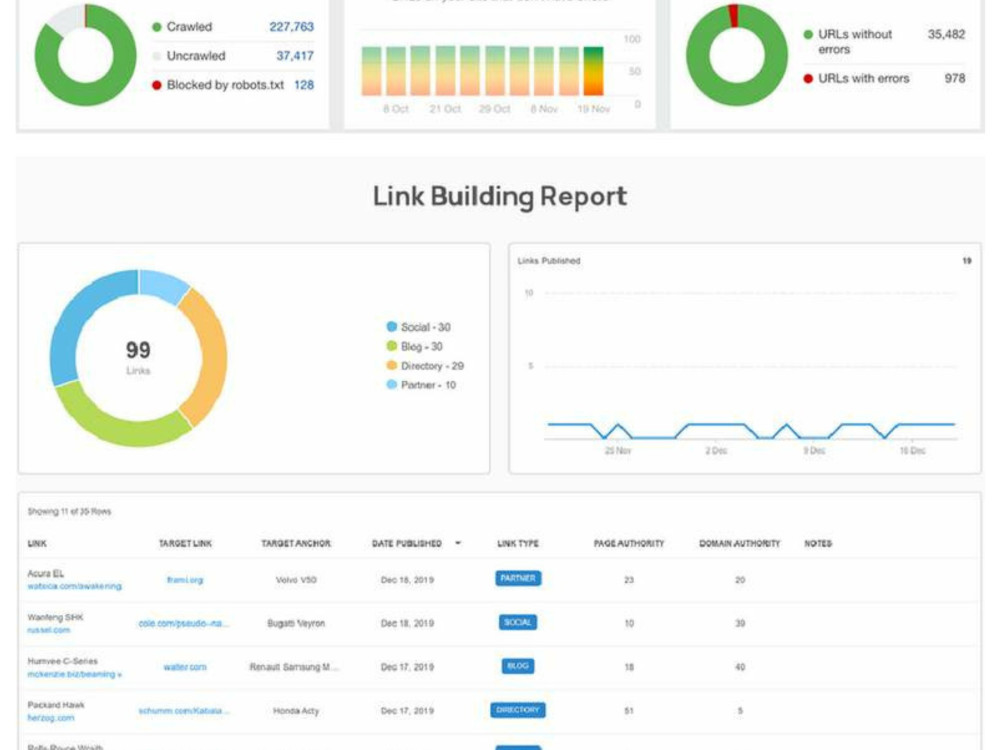
Task: Open the russel.com link under Wanfeng SHK
Action: 48,630
